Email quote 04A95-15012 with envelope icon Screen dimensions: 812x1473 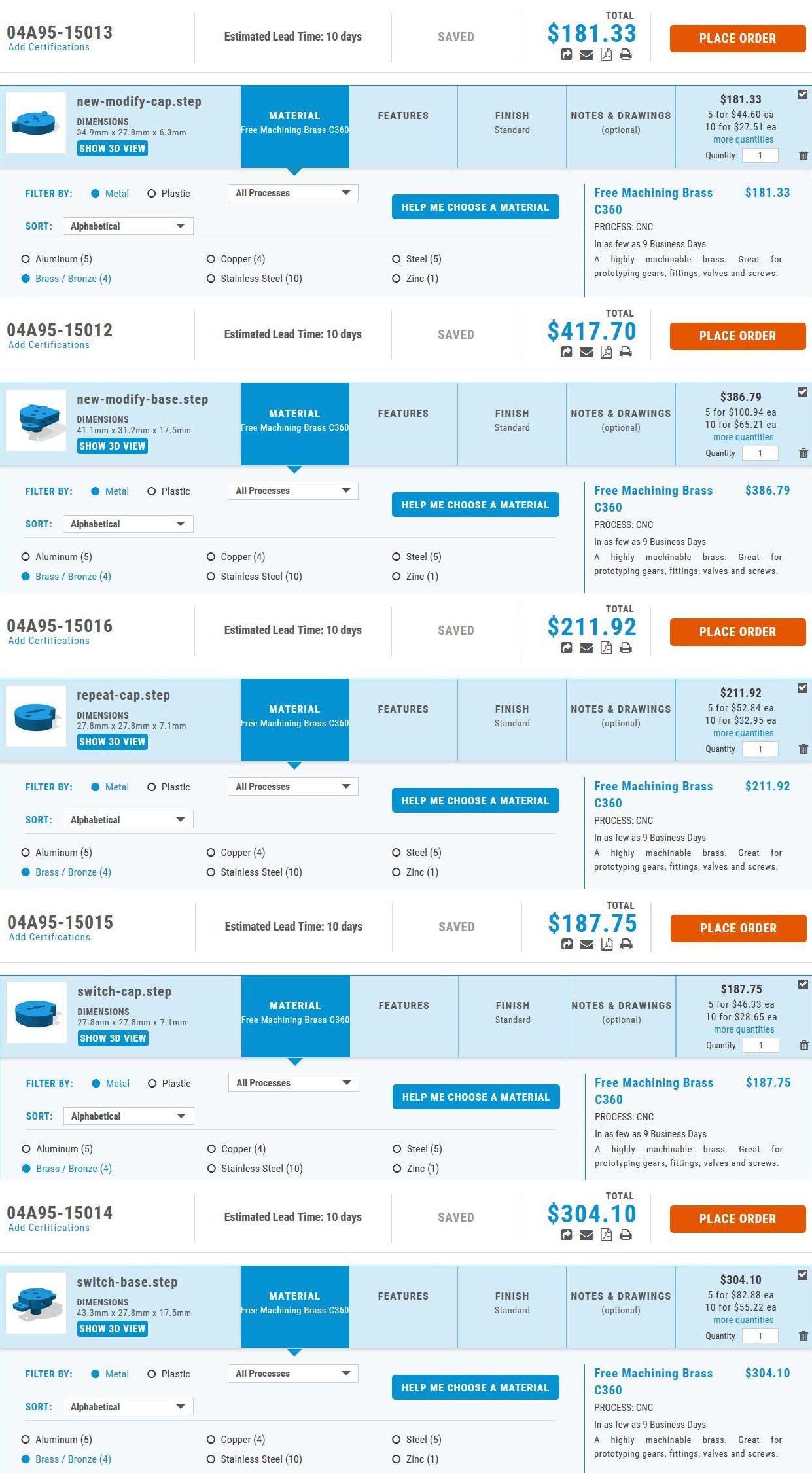coord(586,352)
